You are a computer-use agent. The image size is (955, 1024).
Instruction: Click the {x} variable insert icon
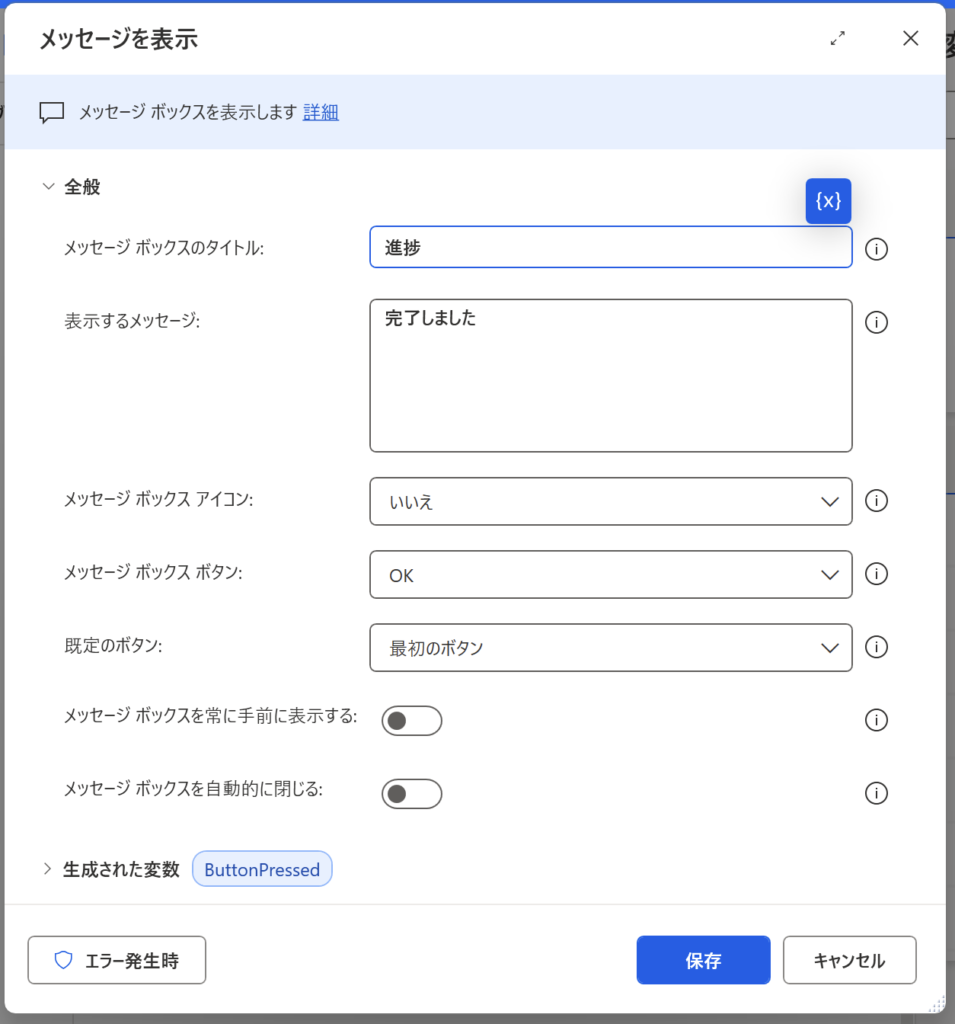[x=828, y=201]
